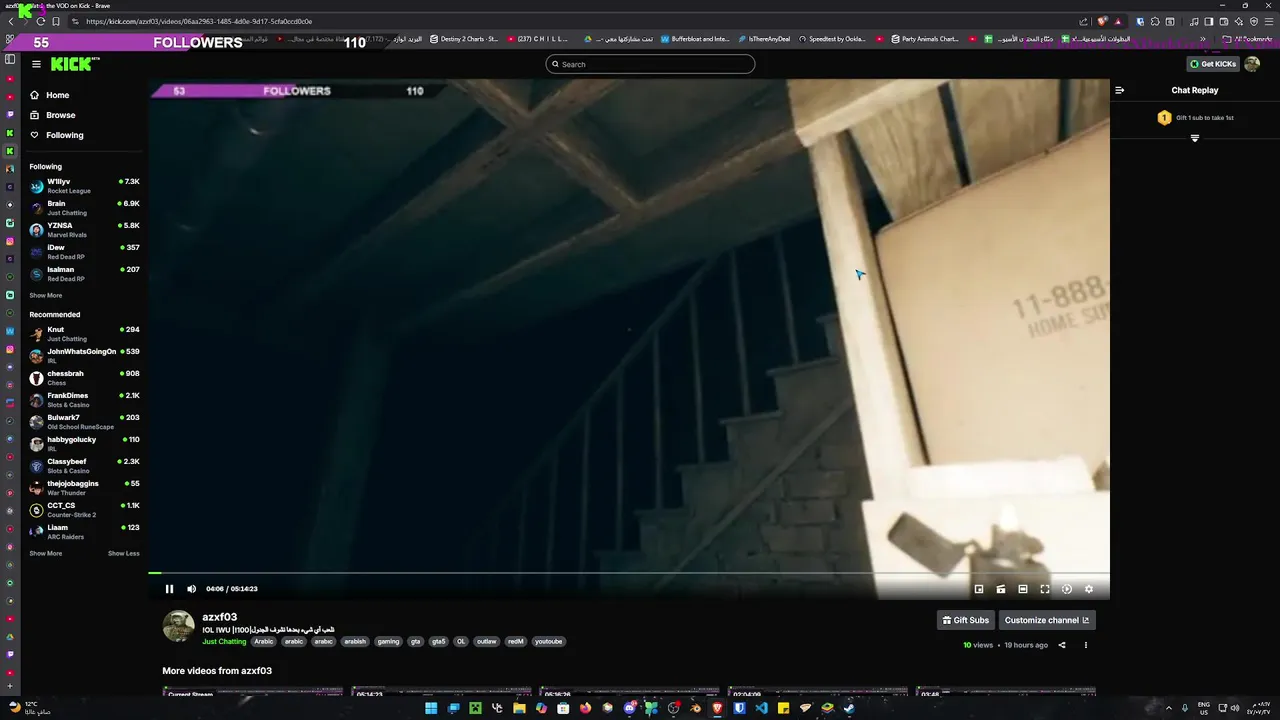
Task: Mute the video player volume
Action: pos(191,589)
